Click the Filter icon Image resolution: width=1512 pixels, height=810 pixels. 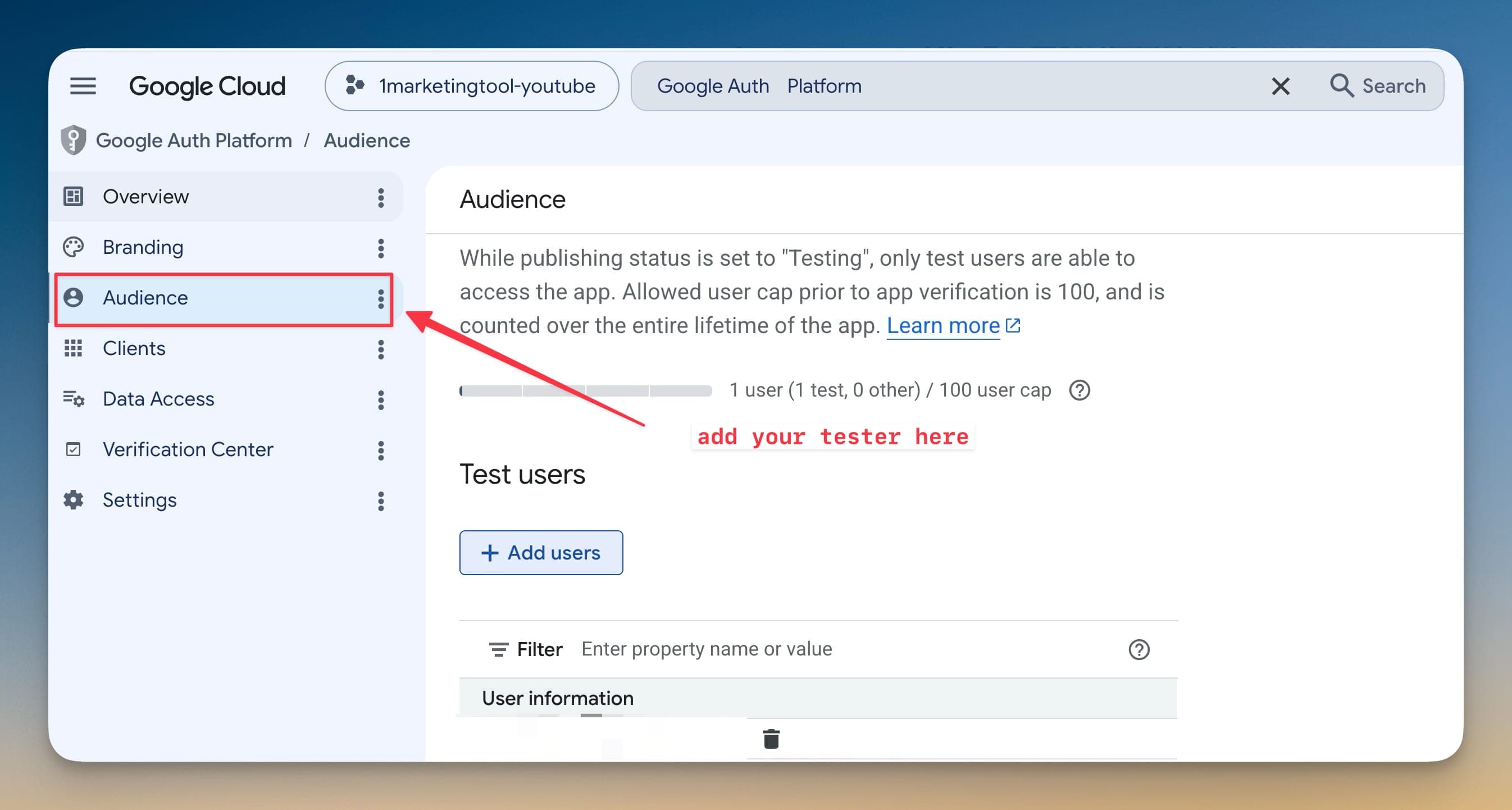click(x=499, y=650)
